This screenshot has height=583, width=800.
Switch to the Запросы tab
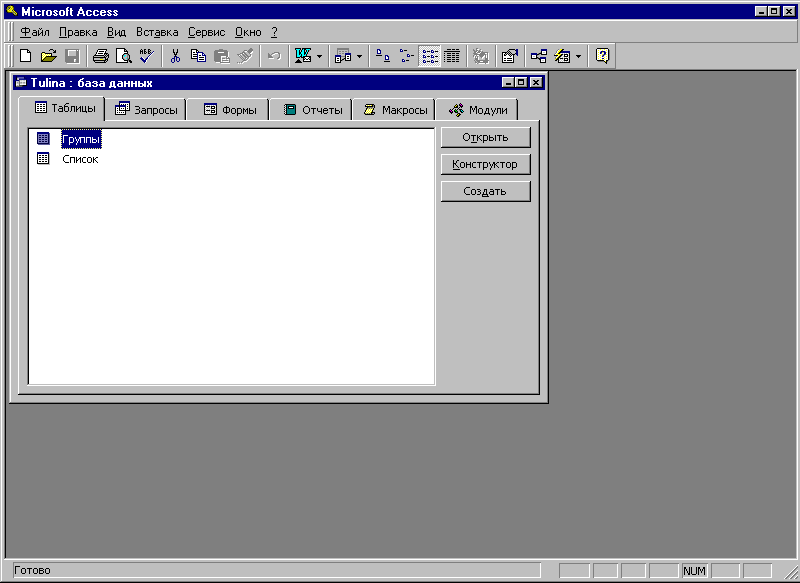pos(146,110)
